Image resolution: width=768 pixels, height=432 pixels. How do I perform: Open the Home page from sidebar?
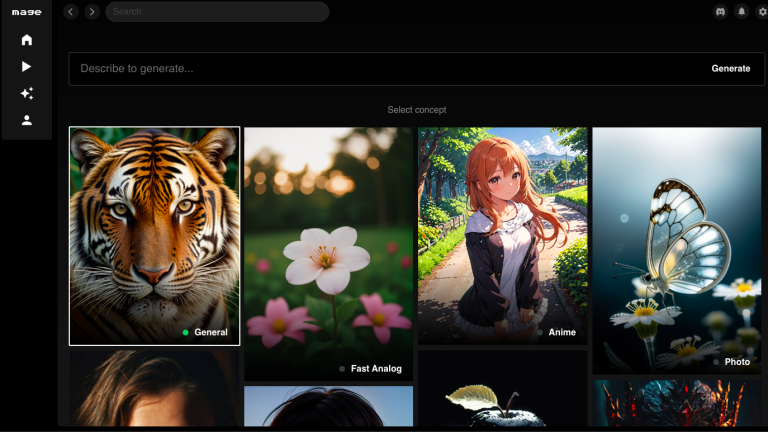[x=27, y=40]
